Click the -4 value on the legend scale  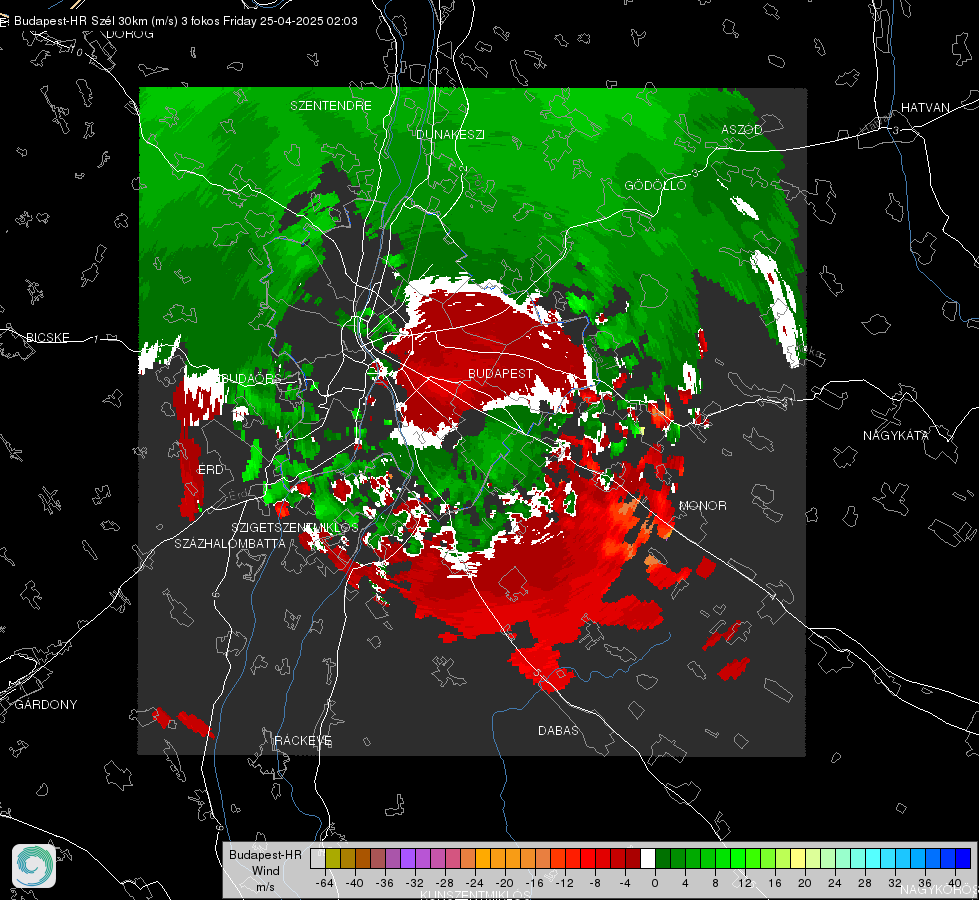coord(625,883)
